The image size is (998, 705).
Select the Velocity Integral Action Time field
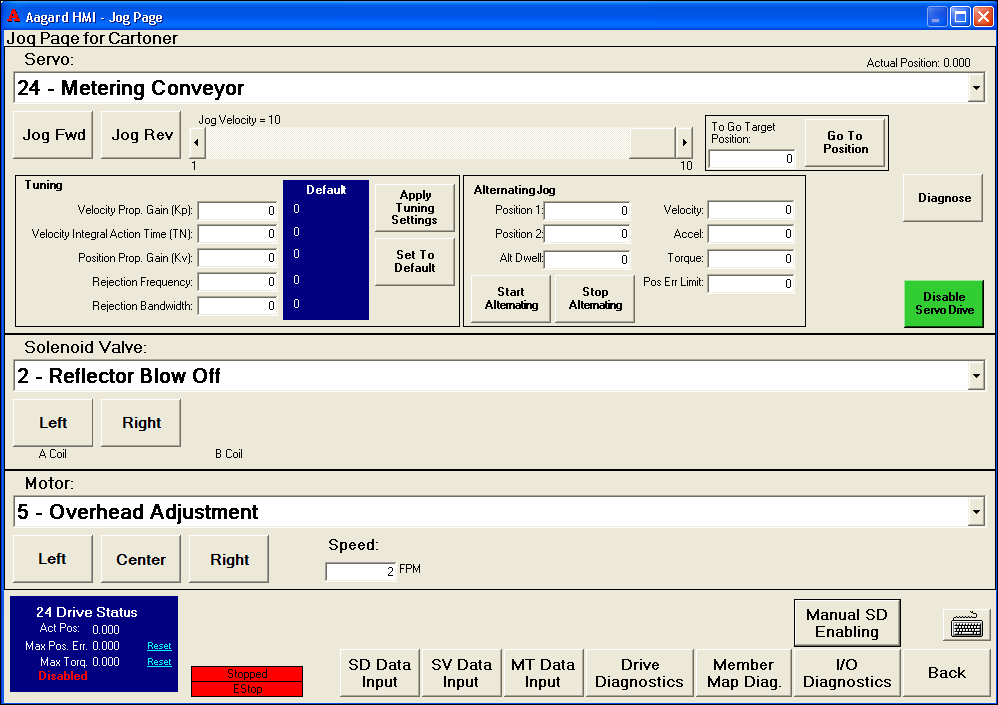(x=237, y=234)
